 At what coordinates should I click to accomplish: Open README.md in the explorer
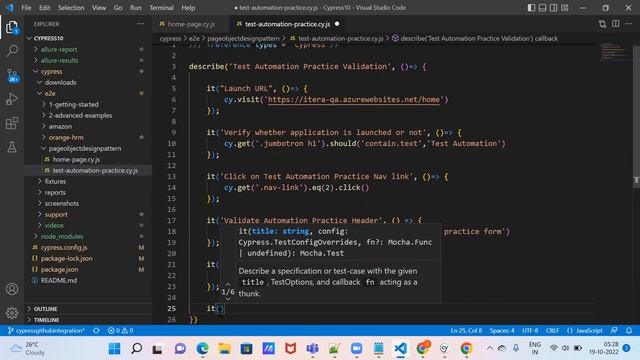coord(88,280)
